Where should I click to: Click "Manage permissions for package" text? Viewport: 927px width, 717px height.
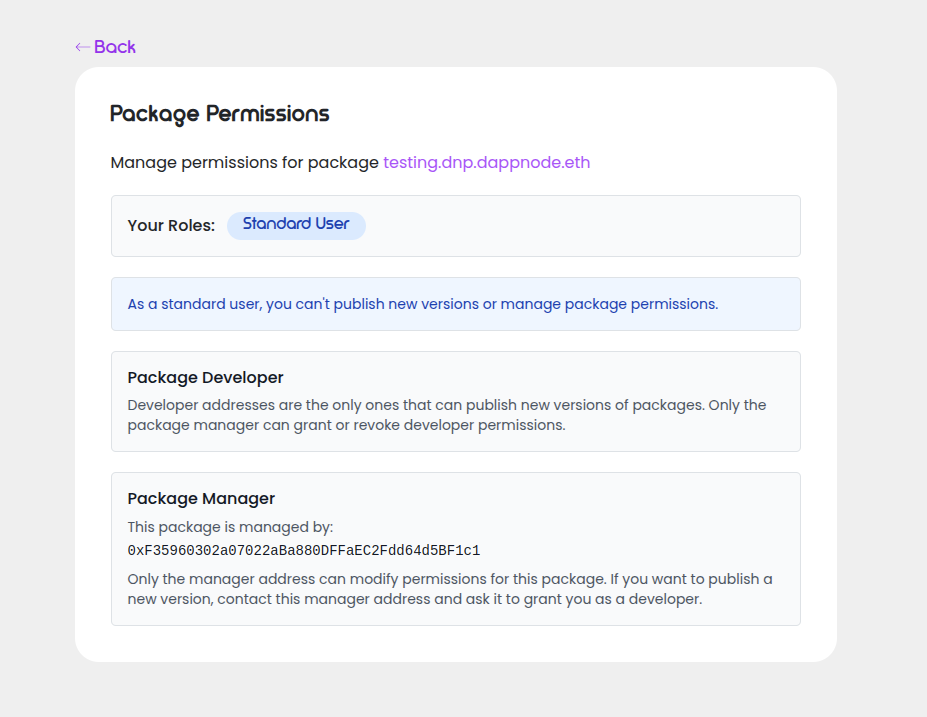click(244, 162)
